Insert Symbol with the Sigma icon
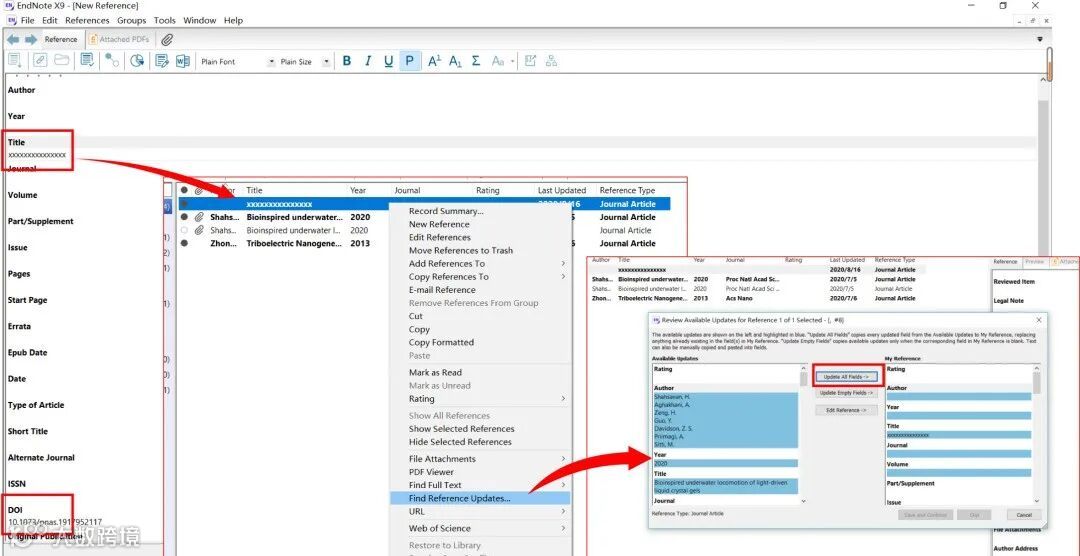Screen dimensions: 1080x556 click(476, 61)
